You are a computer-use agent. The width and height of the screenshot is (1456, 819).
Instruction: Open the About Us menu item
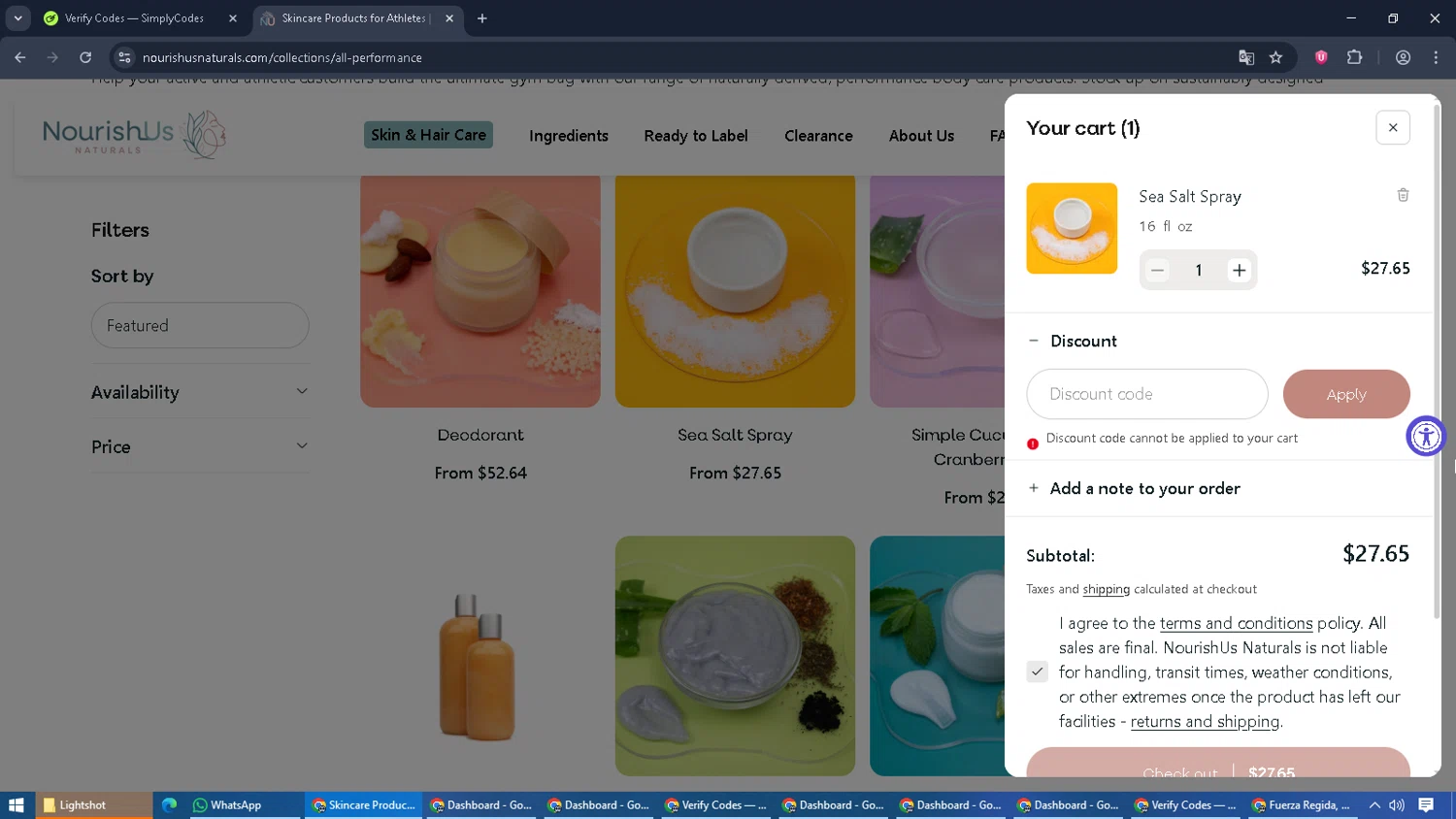pyautogui.click(x=921, y=136)
